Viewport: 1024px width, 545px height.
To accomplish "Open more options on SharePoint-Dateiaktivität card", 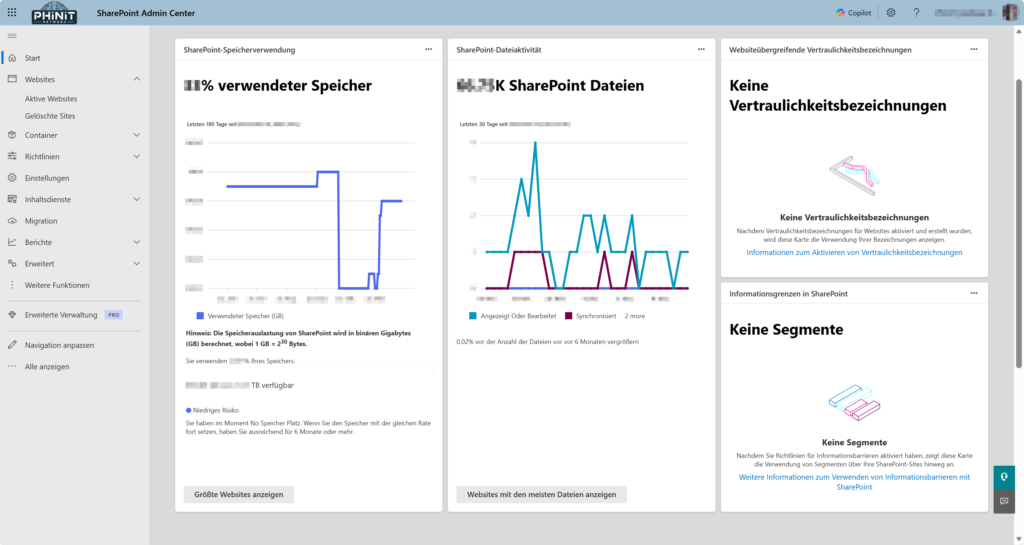I will [x=700, y=49].
